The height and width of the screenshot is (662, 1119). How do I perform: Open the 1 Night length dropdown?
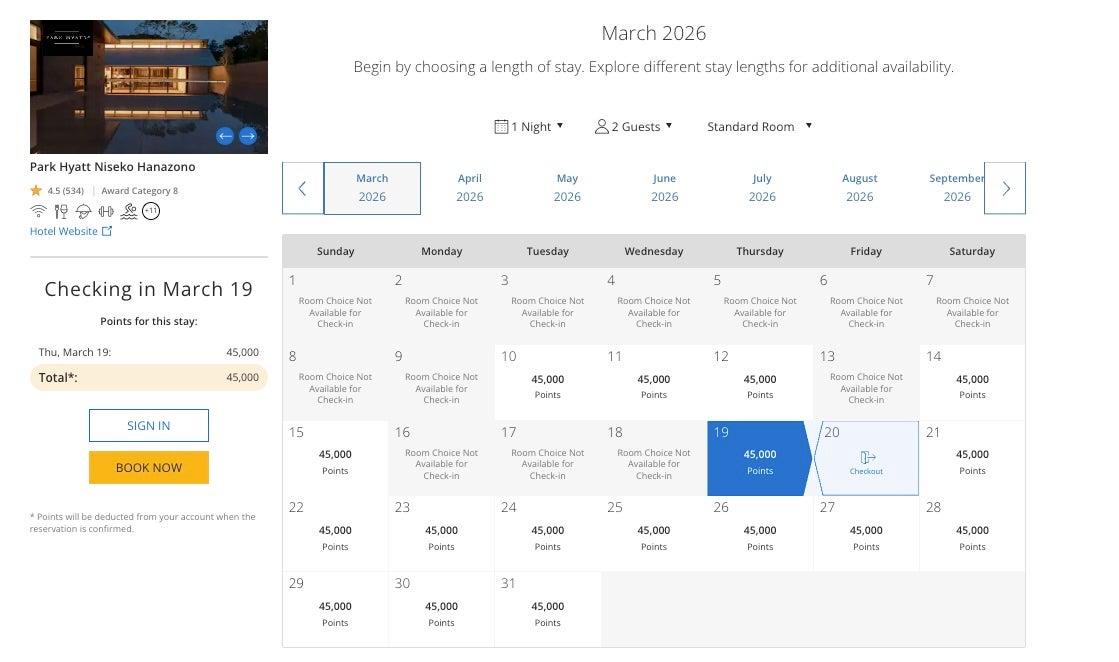[x=529, y=127]
